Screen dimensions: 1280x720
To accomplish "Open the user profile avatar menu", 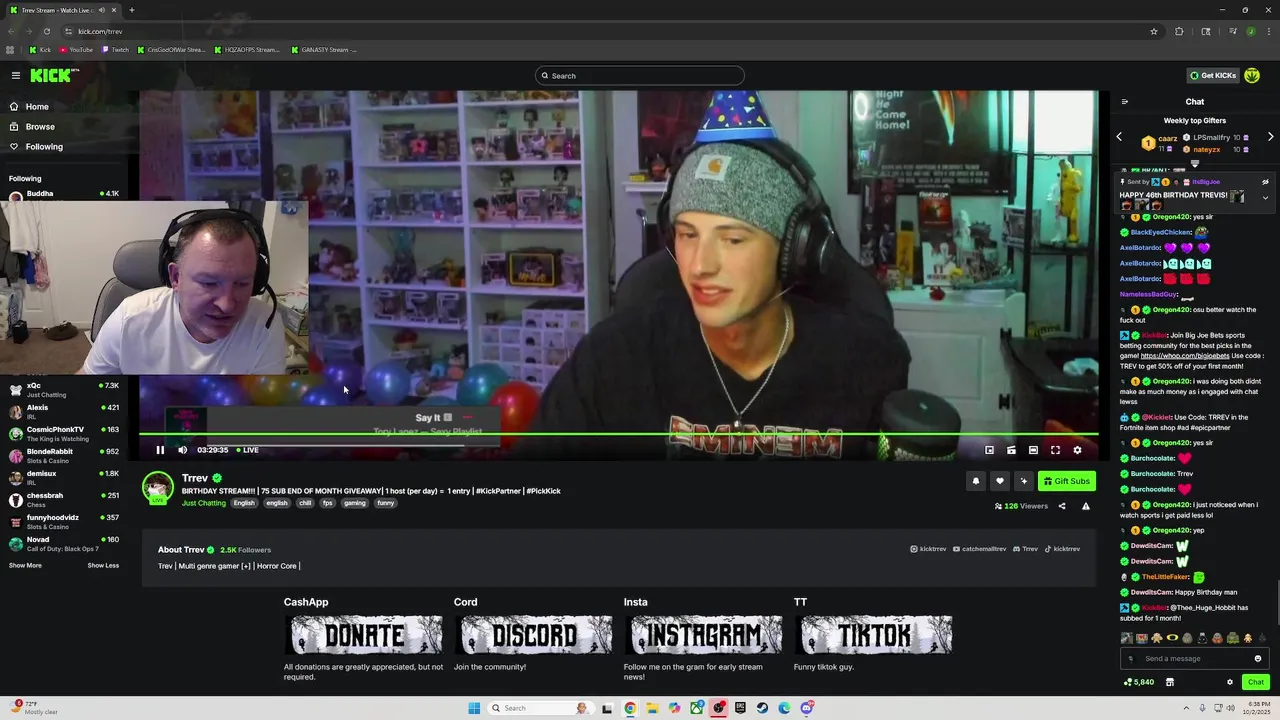I will coord(1252,75).
